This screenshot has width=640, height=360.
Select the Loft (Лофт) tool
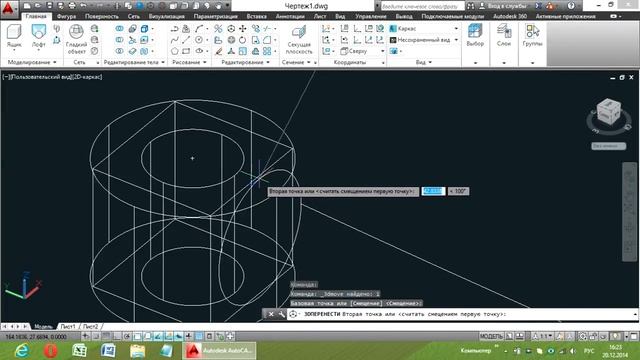(x=39, y=36)
